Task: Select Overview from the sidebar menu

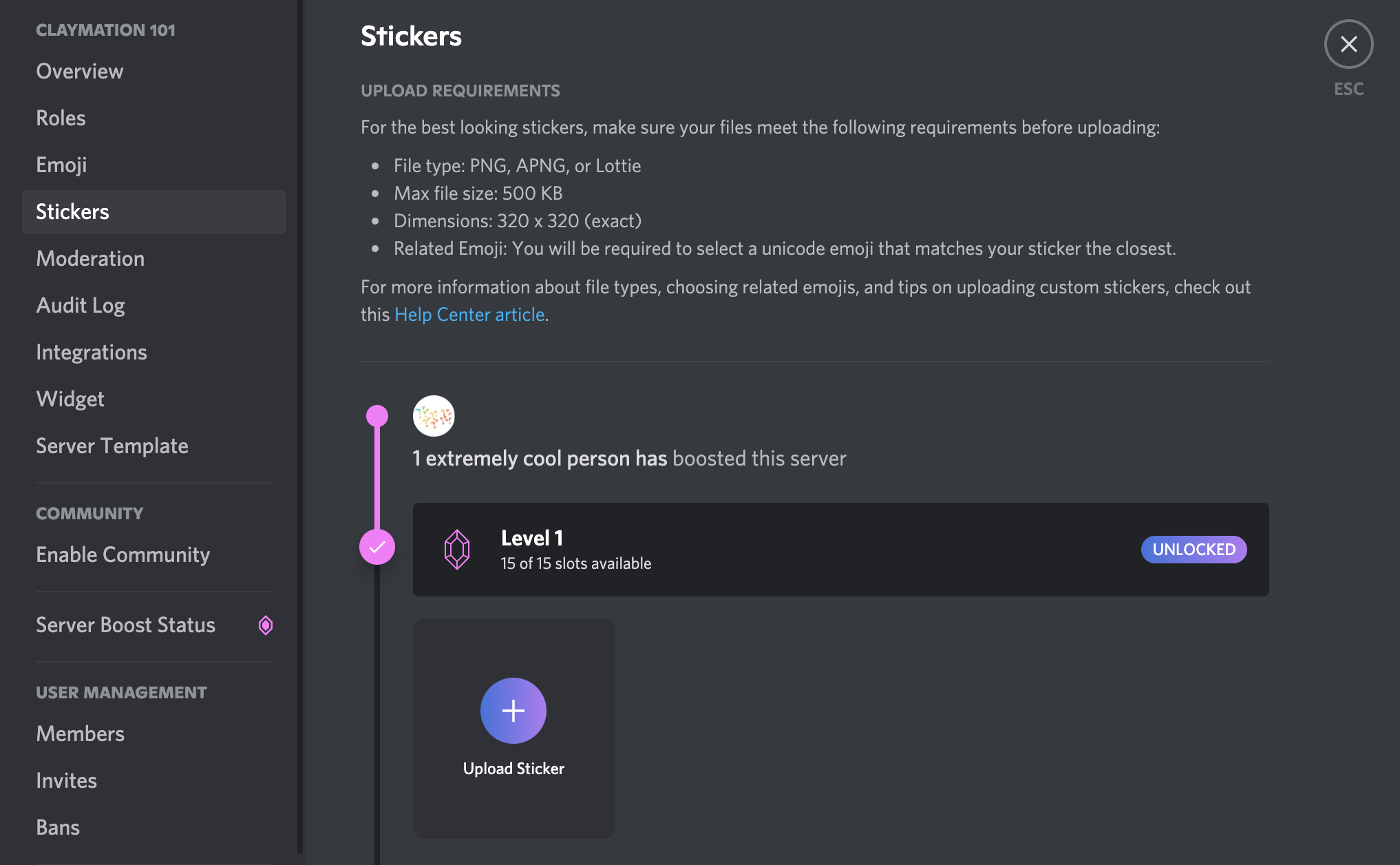Action: (80, 70)
